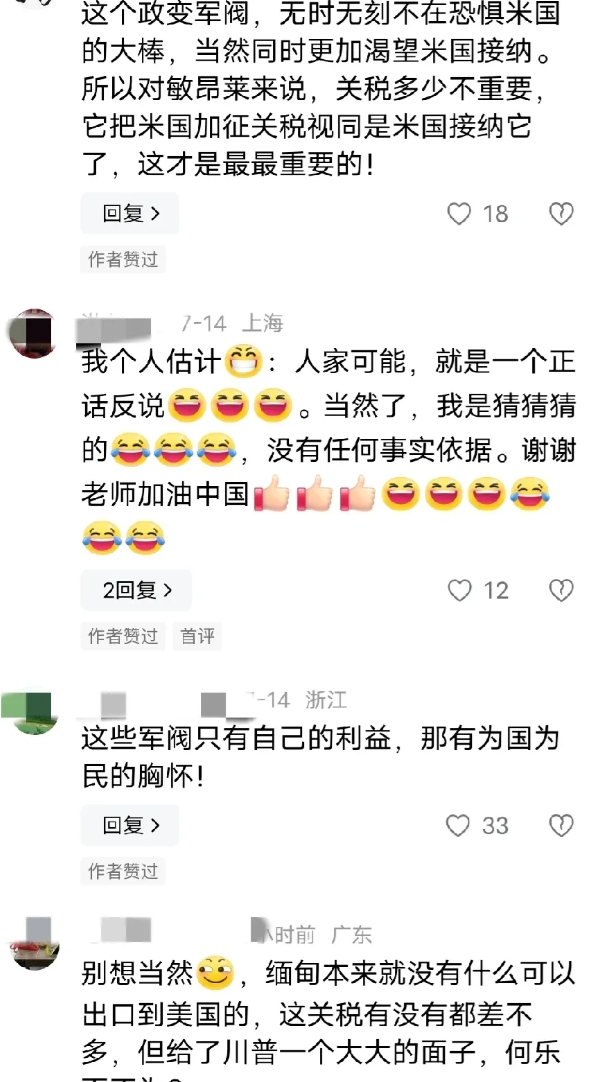The width and height of the screenshot is (589, 1082).
Task: Like the comment with 18 likes
Action: [459, 214]
